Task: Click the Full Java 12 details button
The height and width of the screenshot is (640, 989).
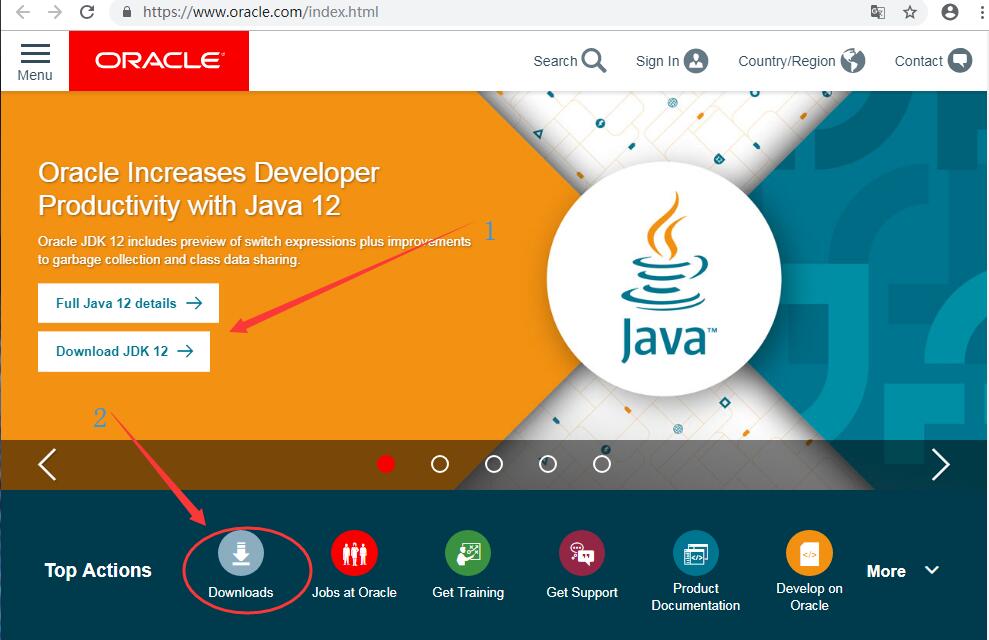Action: 128,303
